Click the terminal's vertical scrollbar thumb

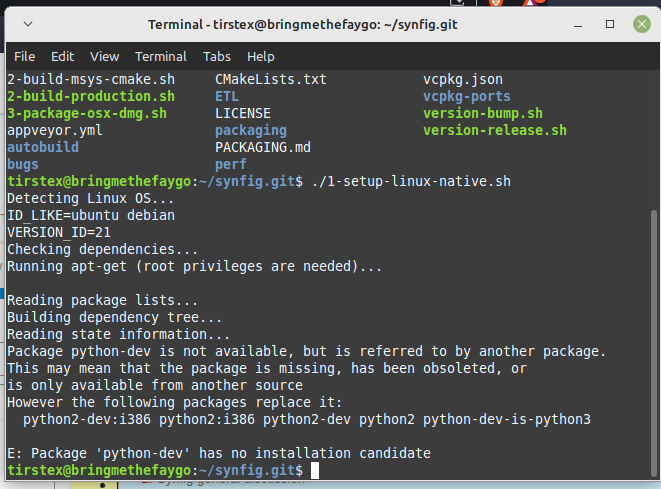(654, 340)
